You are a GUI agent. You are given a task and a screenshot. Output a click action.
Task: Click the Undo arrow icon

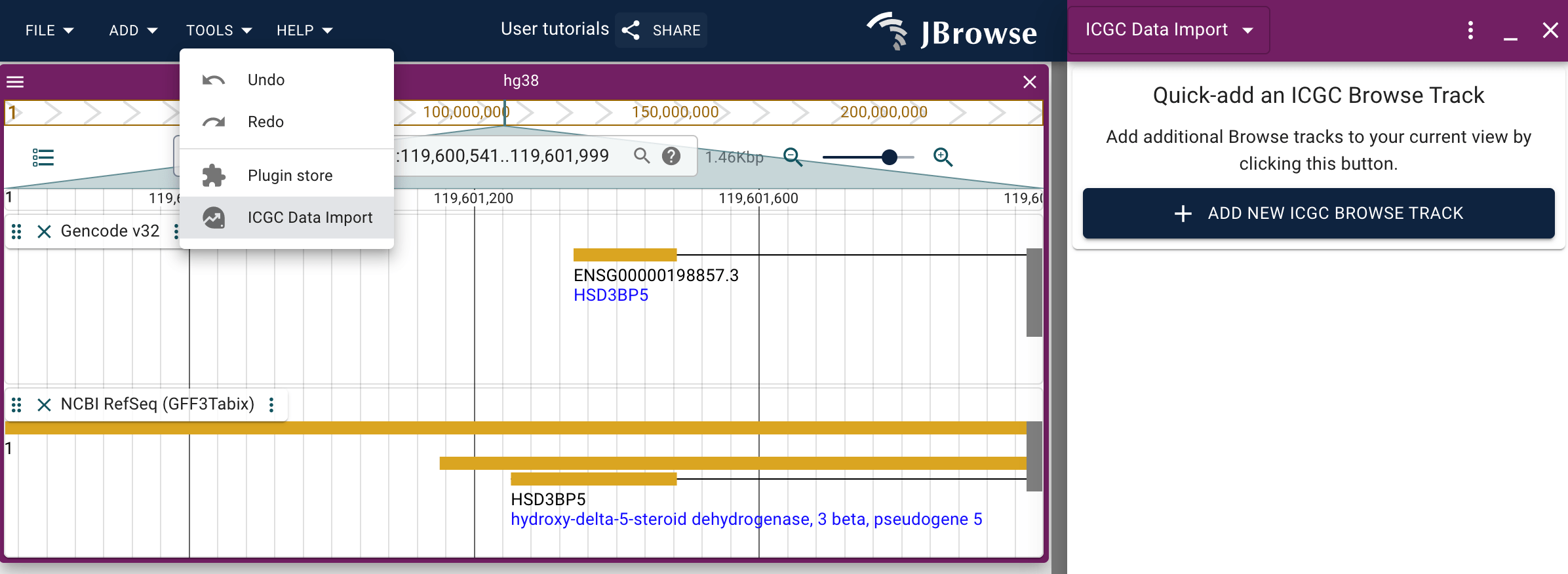[x=214, y=80]
